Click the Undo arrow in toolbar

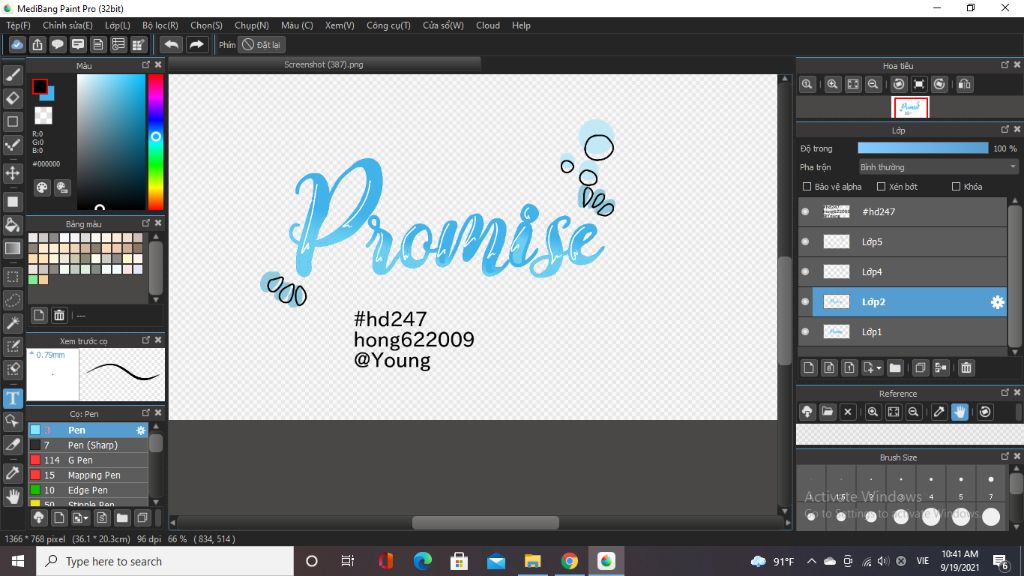click(171, 44)
